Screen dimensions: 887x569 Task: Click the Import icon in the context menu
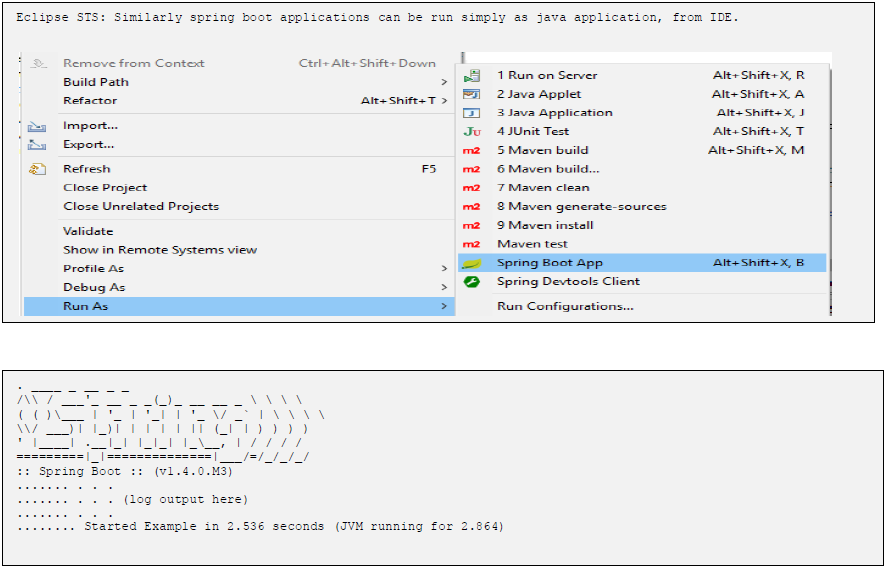(38, 126)
